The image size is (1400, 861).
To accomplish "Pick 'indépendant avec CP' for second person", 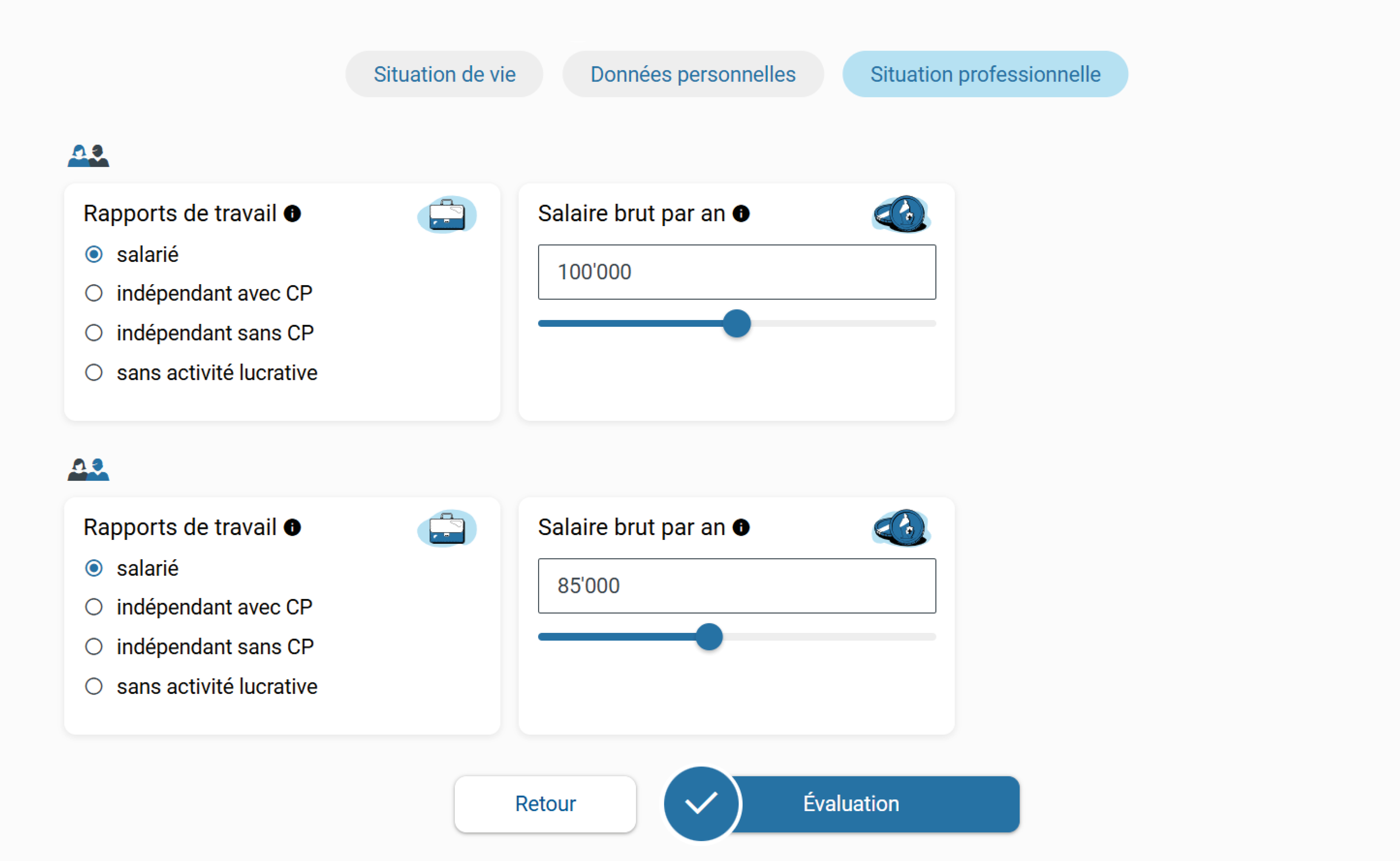I will 94,607.
